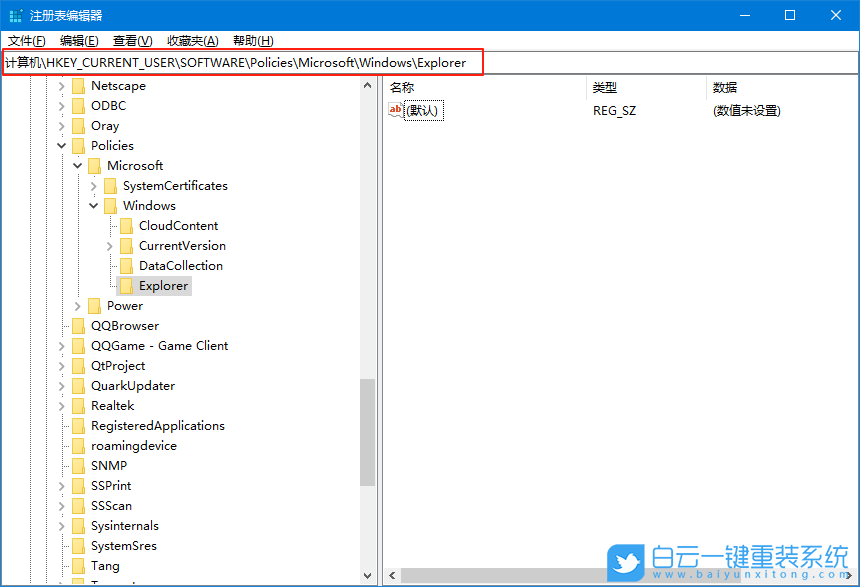Collapse the Microsoft node chevron

pos(77,165)
